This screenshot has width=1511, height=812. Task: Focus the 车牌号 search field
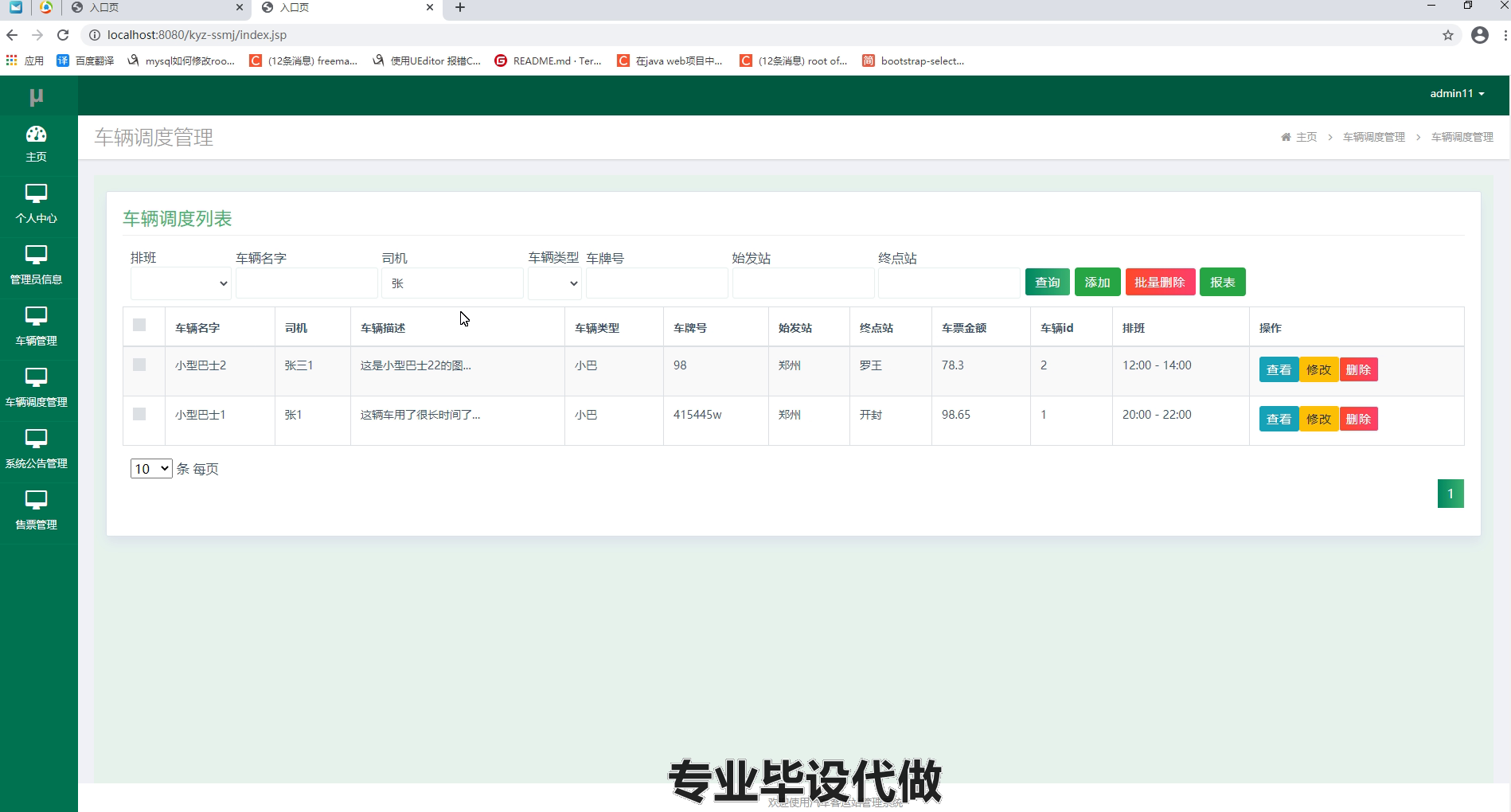(x=657, y=283)
